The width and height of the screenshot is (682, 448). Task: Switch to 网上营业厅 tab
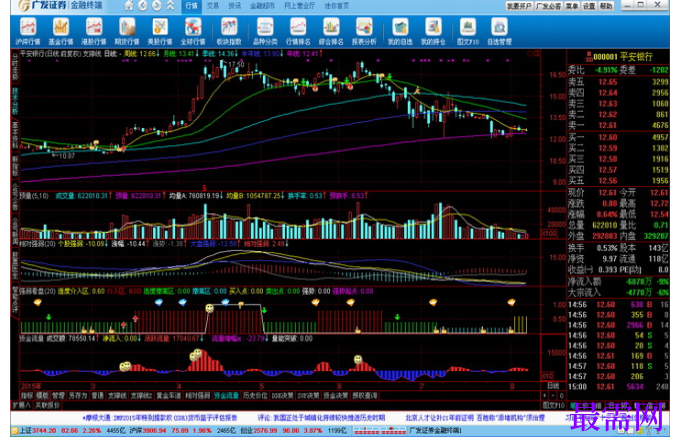point(300,6)
